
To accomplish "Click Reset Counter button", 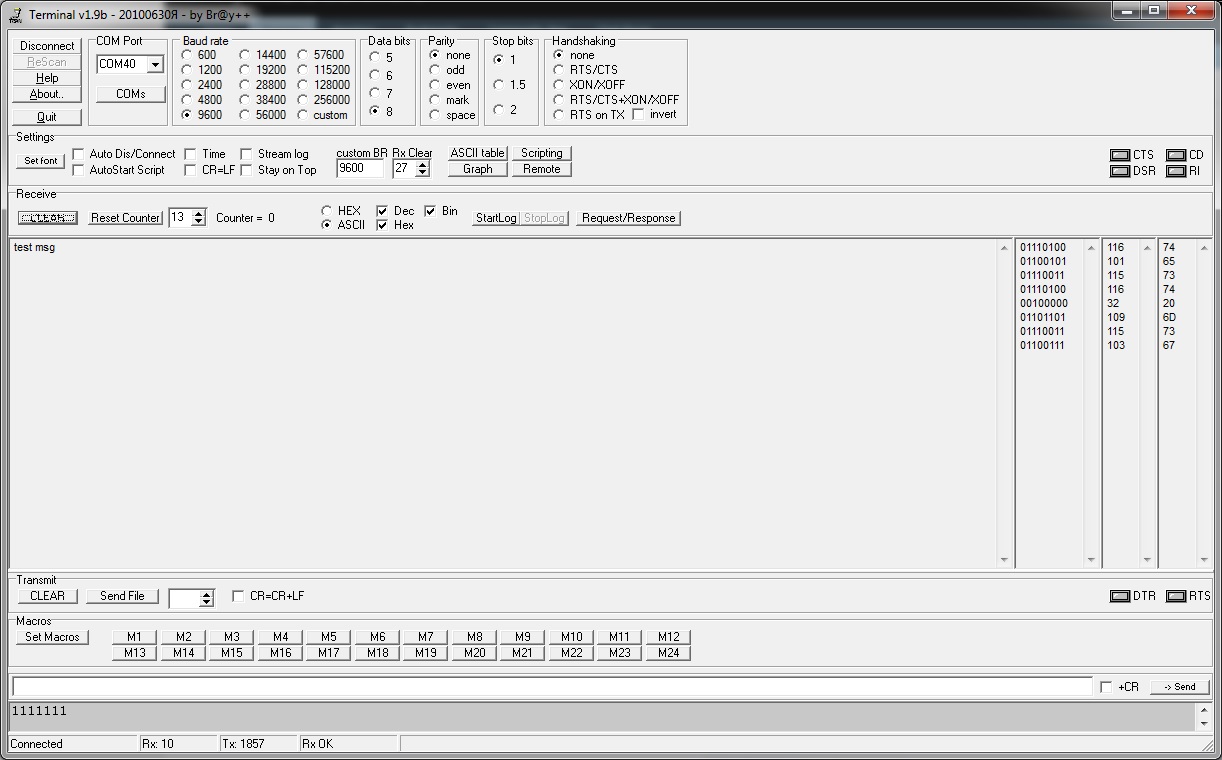I will coord(126,218).
